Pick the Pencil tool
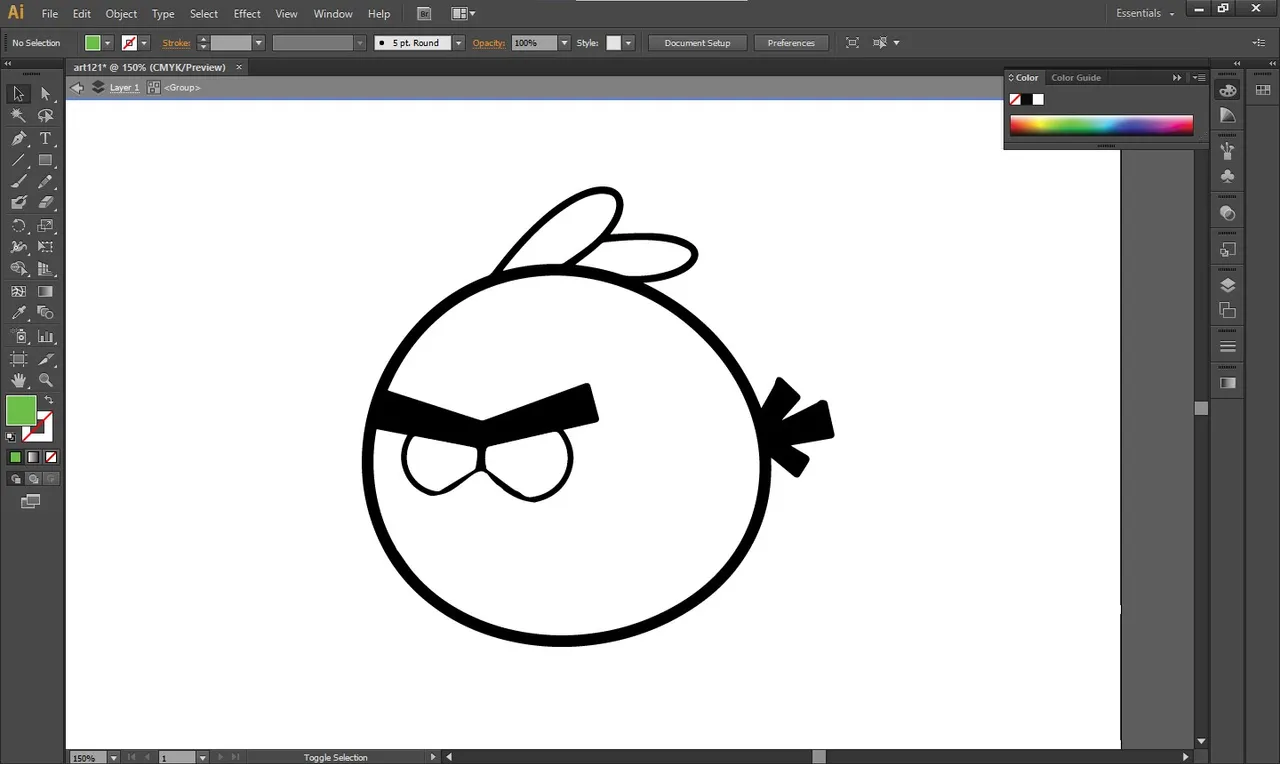Viewport: 1280px width, 764px height. pos(45,182)
